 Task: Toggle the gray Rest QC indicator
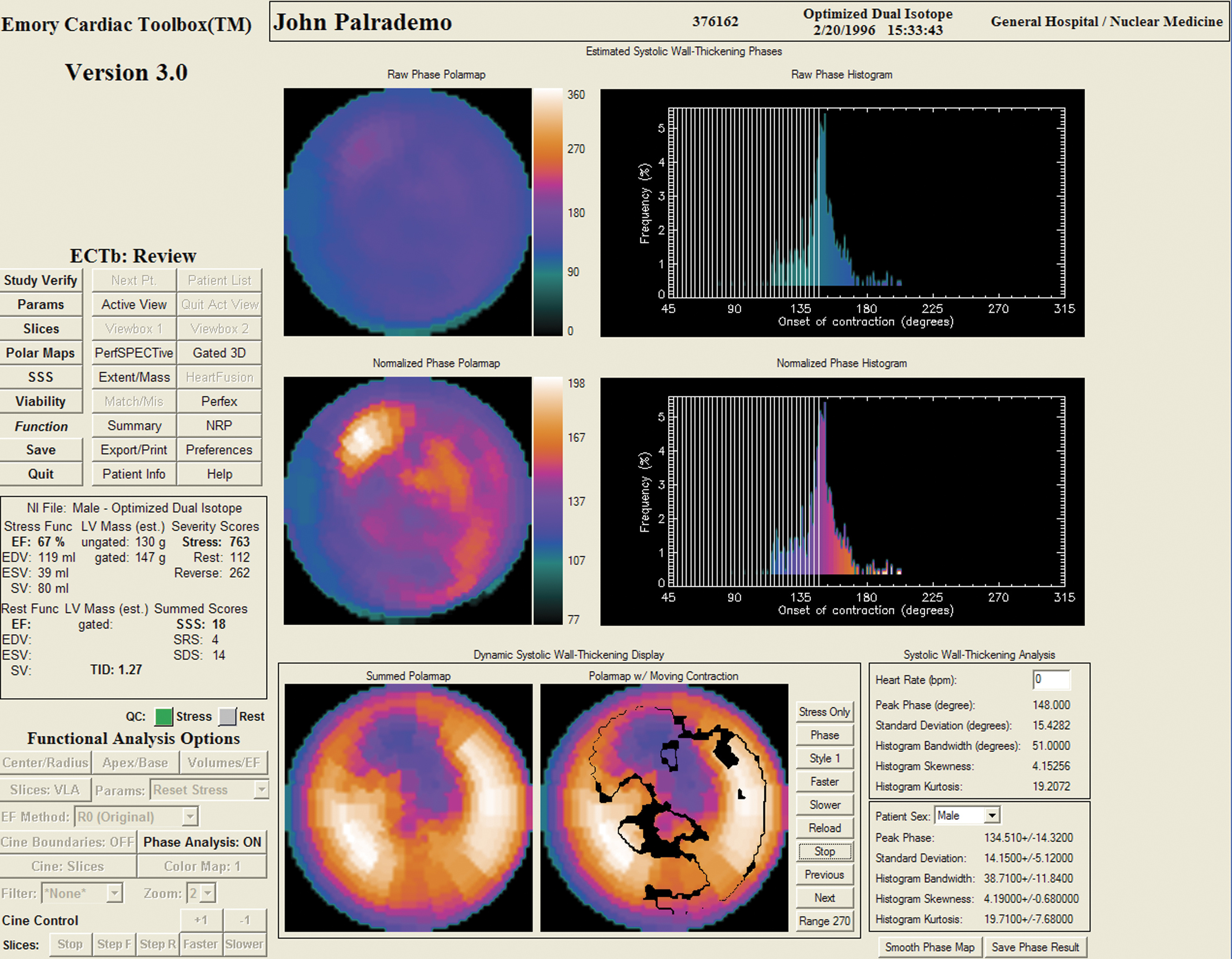click(227, 716)
